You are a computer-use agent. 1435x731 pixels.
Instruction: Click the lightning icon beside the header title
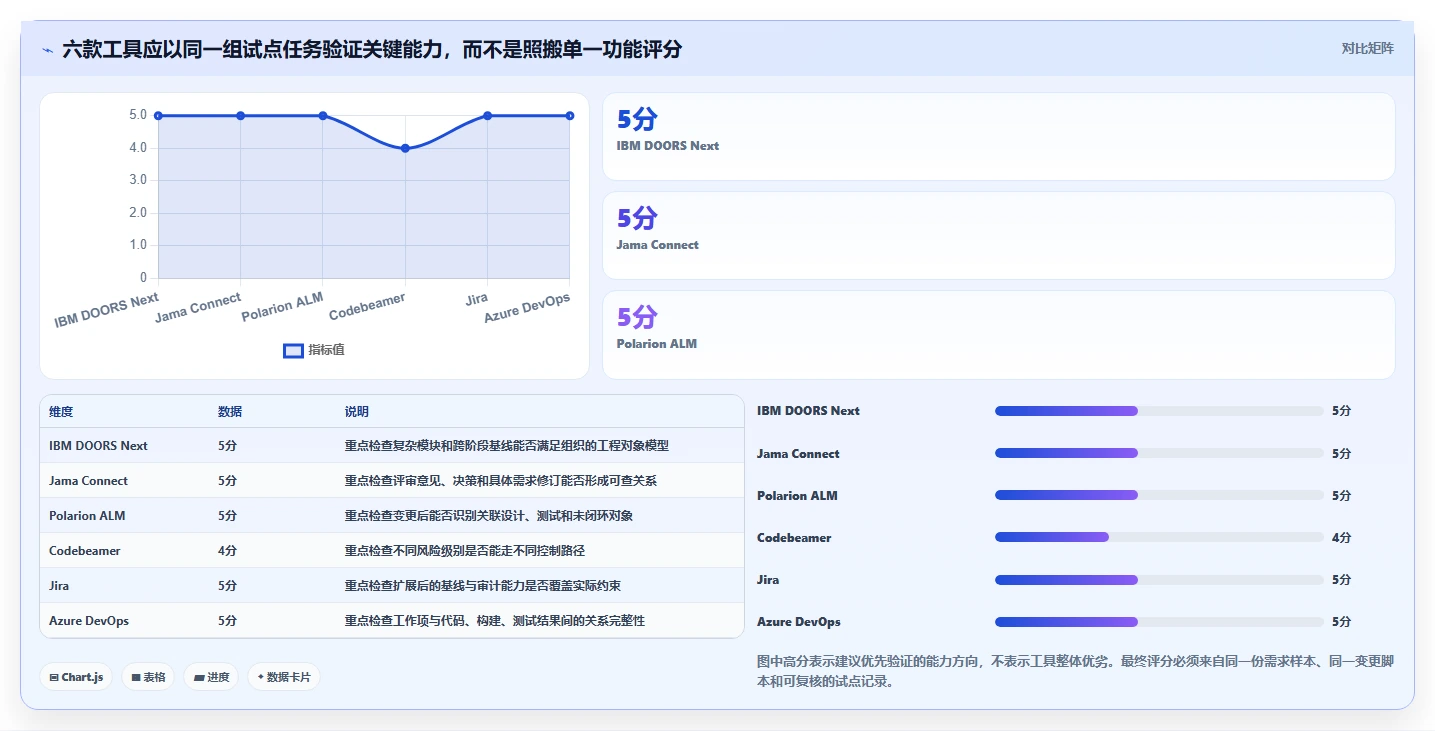click(47, 49)
